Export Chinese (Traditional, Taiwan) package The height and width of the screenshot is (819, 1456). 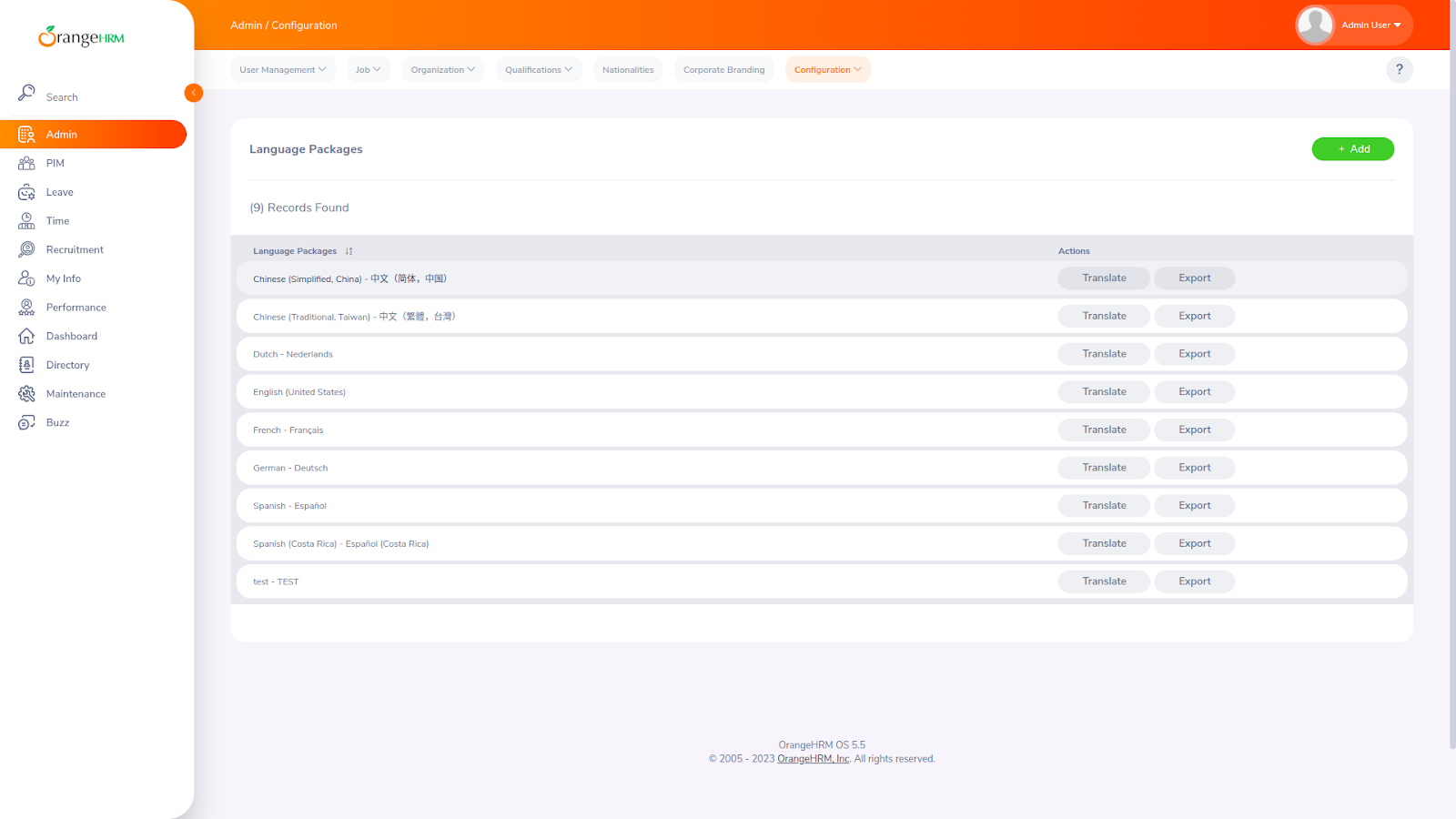point(1194,317)
